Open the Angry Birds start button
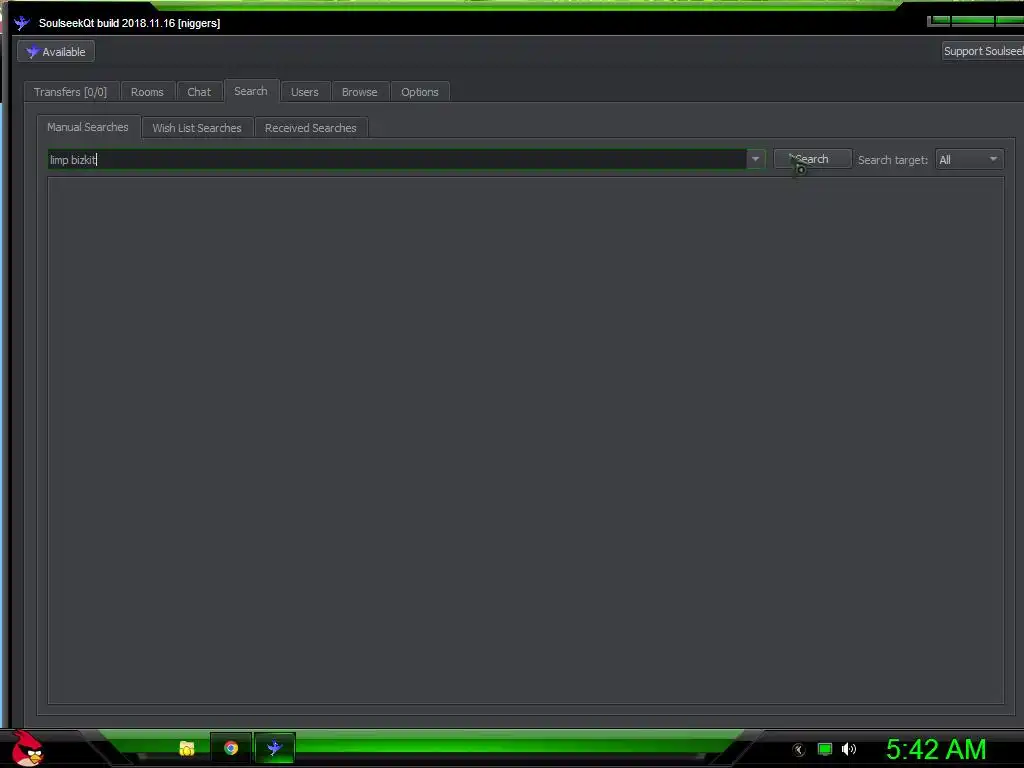 pyautogui.click(x=27, y=748)
